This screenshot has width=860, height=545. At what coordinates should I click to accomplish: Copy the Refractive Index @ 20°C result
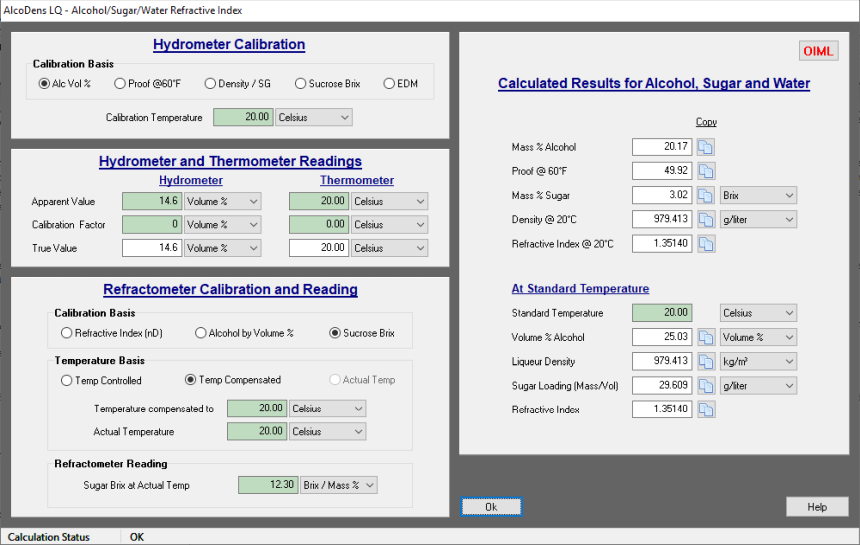click(x=706, y=243)
